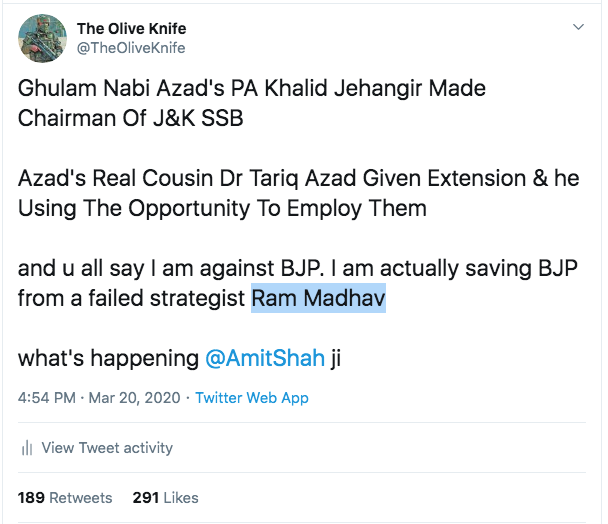
Task: Open the tweet options chevron menu
Action: pyautogui.click(x=577, y=27)
